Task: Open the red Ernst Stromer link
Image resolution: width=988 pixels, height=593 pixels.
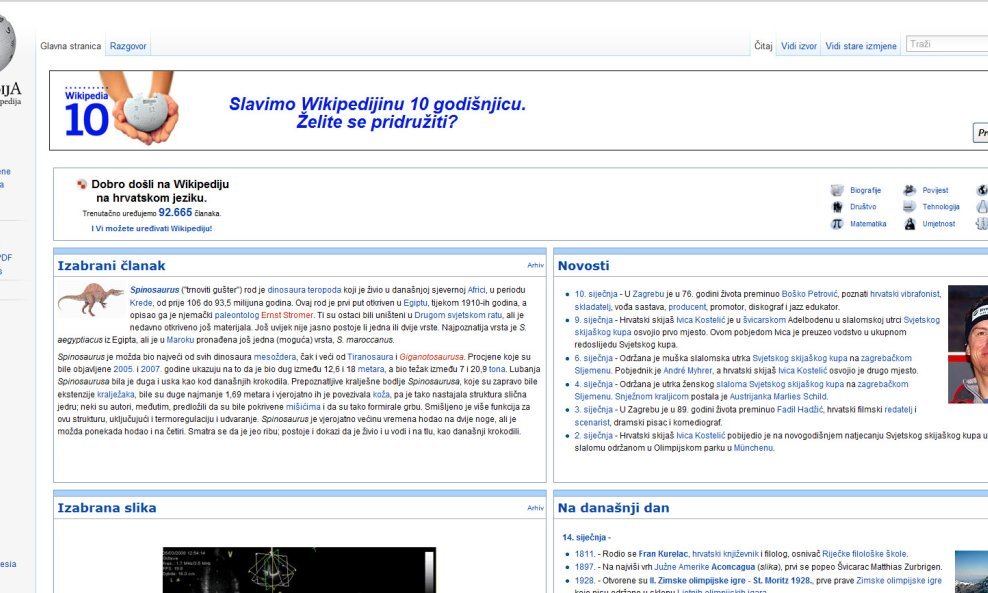Action: click(287, 315)
